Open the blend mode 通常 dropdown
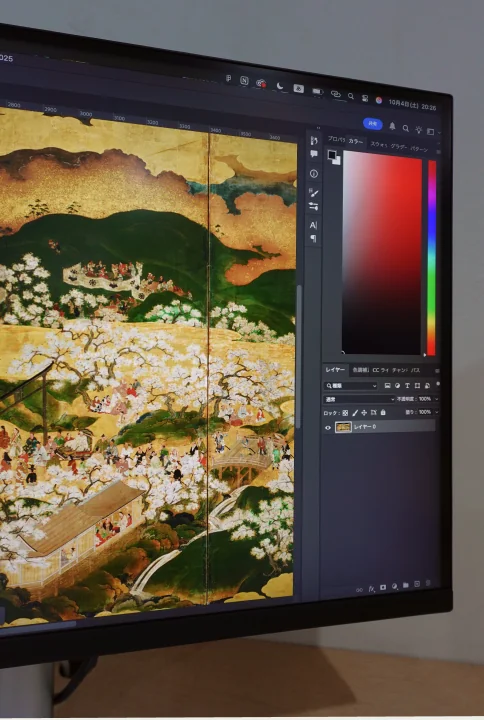Image resolution: width=484 pixels, height=720 pixels. [359, 399]
